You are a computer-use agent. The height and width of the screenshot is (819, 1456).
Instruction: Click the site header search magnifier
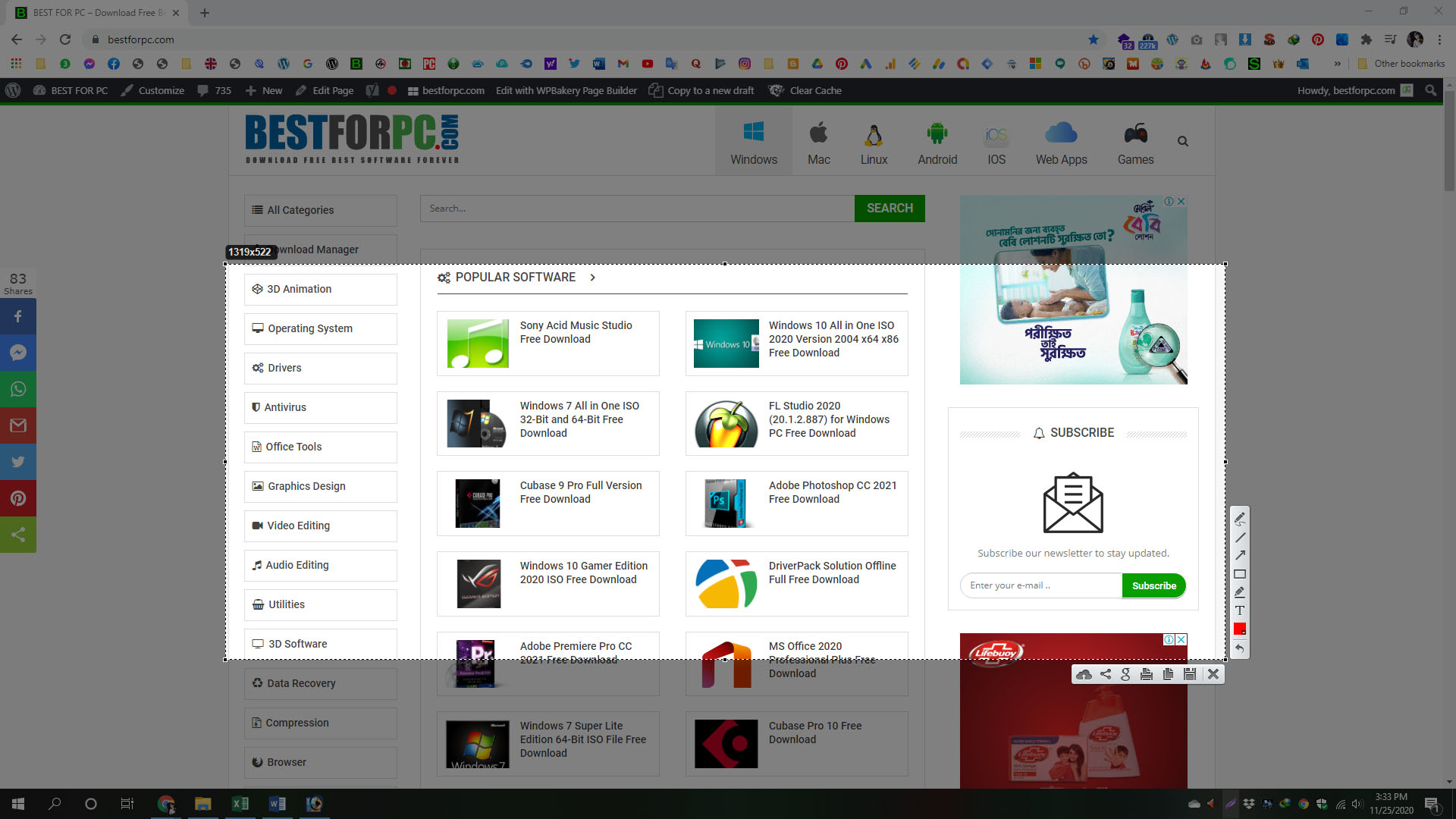coord(1183,141)
